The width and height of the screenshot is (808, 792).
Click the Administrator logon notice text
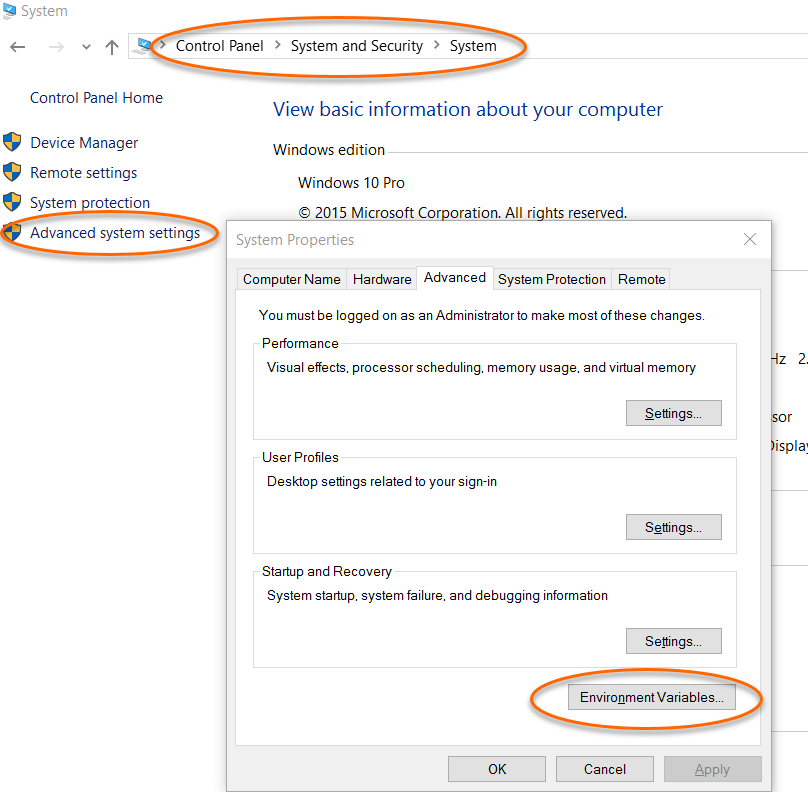click(481, 315)
